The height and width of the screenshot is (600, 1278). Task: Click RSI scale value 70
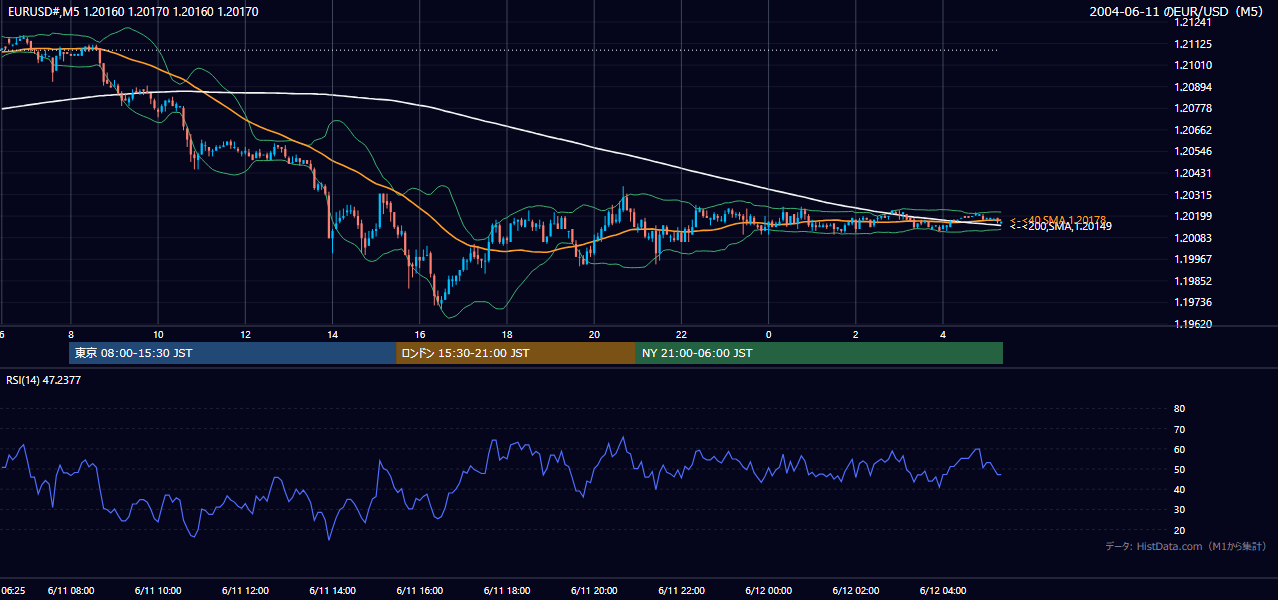(1179, 429)
